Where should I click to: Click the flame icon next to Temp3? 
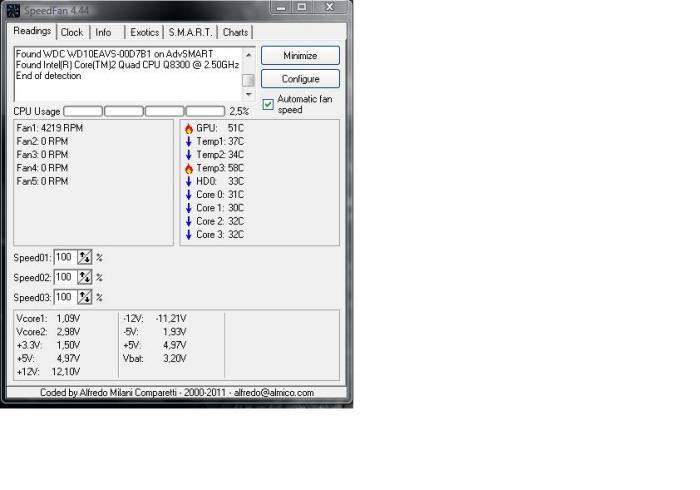click(189, 168)
